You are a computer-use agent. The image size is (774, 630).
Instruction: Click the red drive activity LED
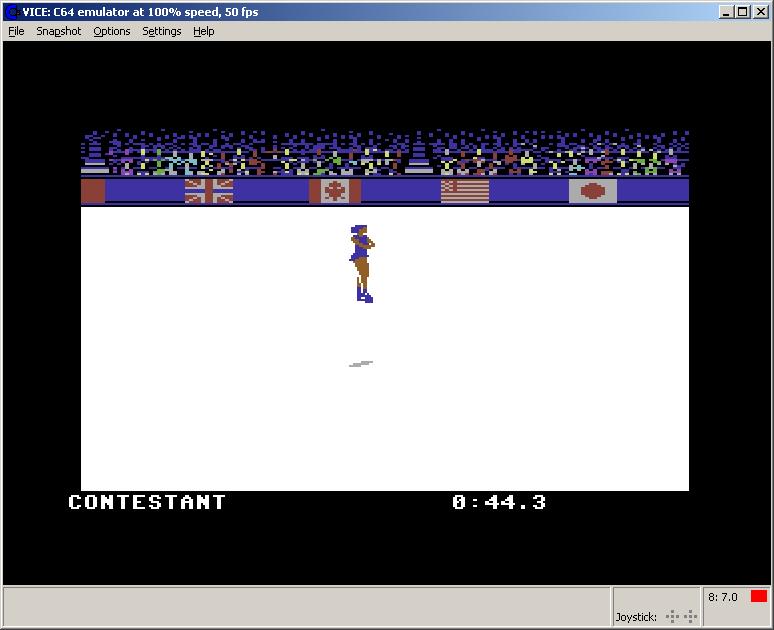point(759,596)
